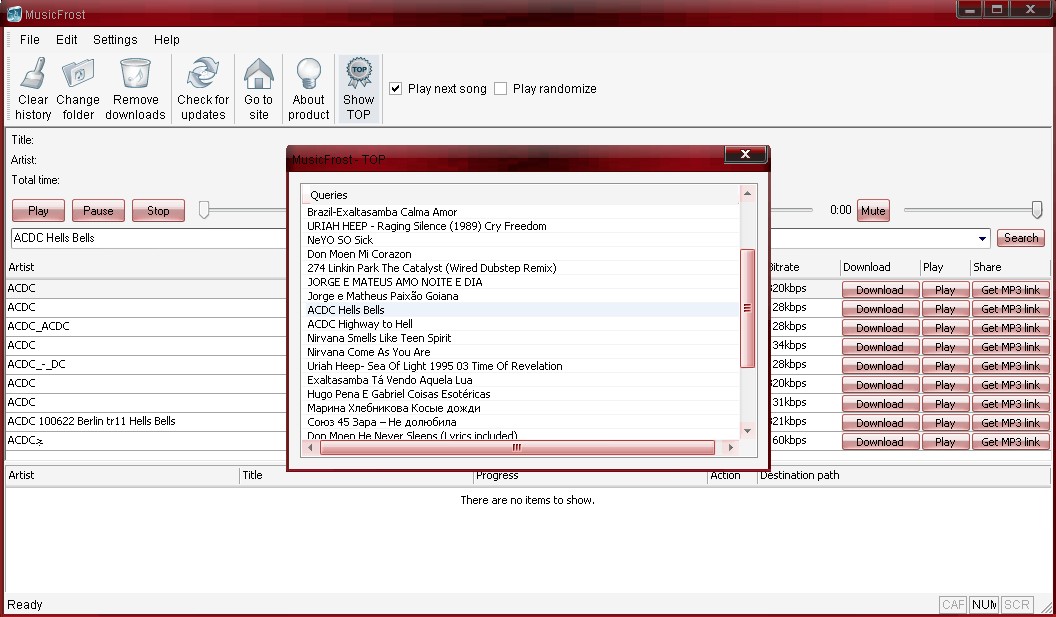
Task: Click Get MP3 link in first results row
Action: tap(1010, 290)
